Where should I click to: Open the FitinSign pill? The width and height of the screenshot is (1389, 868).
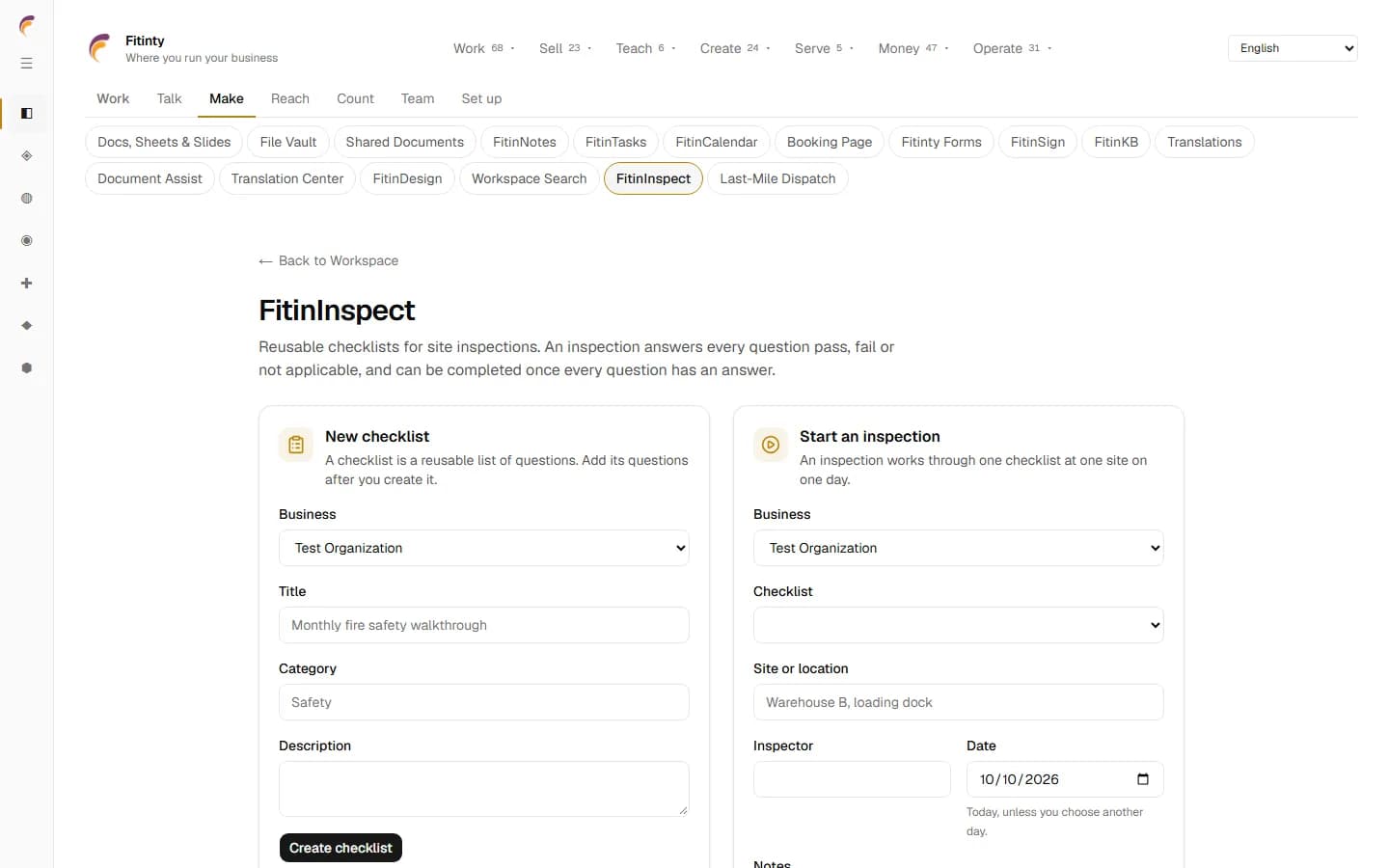coord(1038,142)
